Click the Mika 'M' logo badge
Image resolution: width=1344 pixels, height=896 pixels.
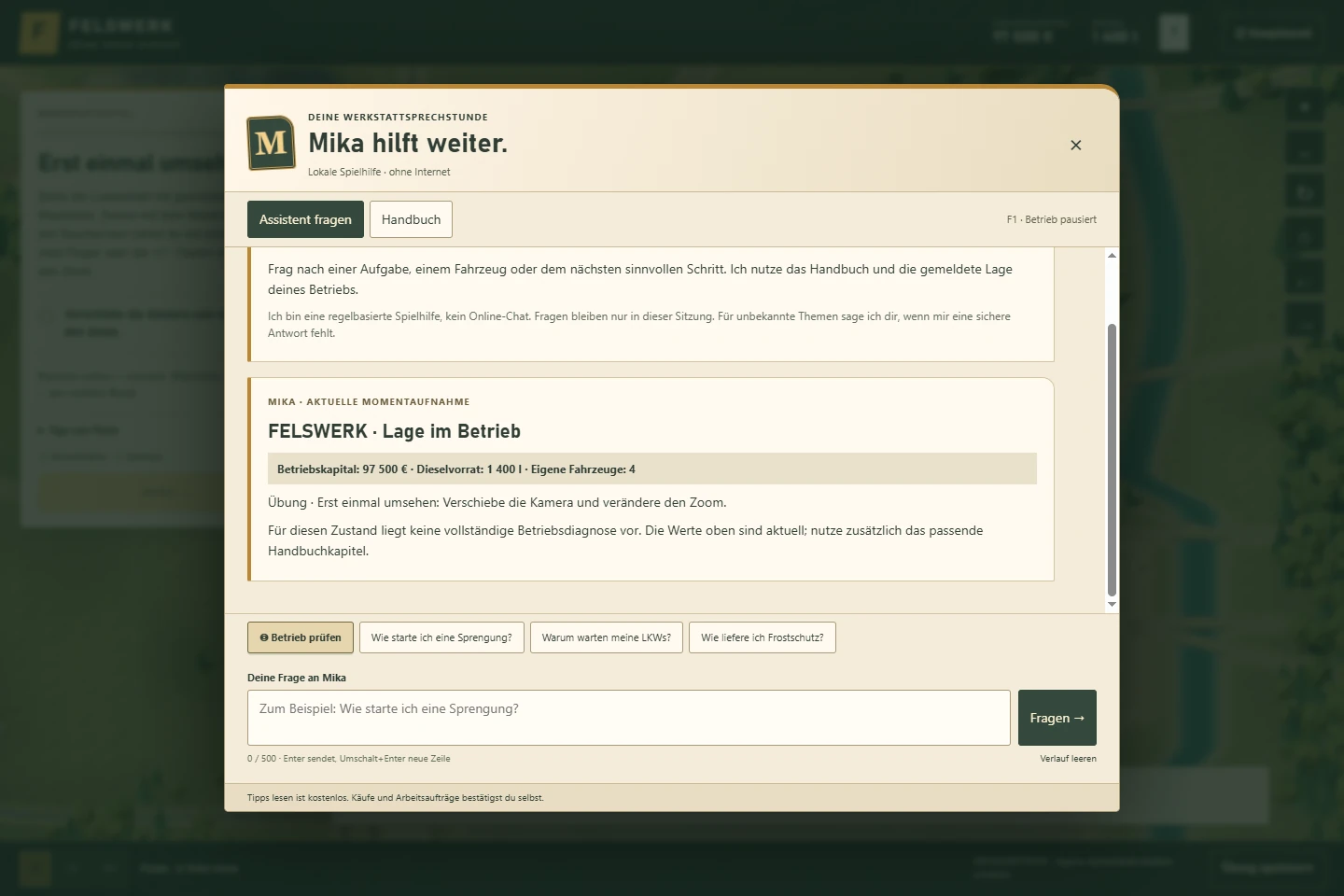tap(271, 143)
